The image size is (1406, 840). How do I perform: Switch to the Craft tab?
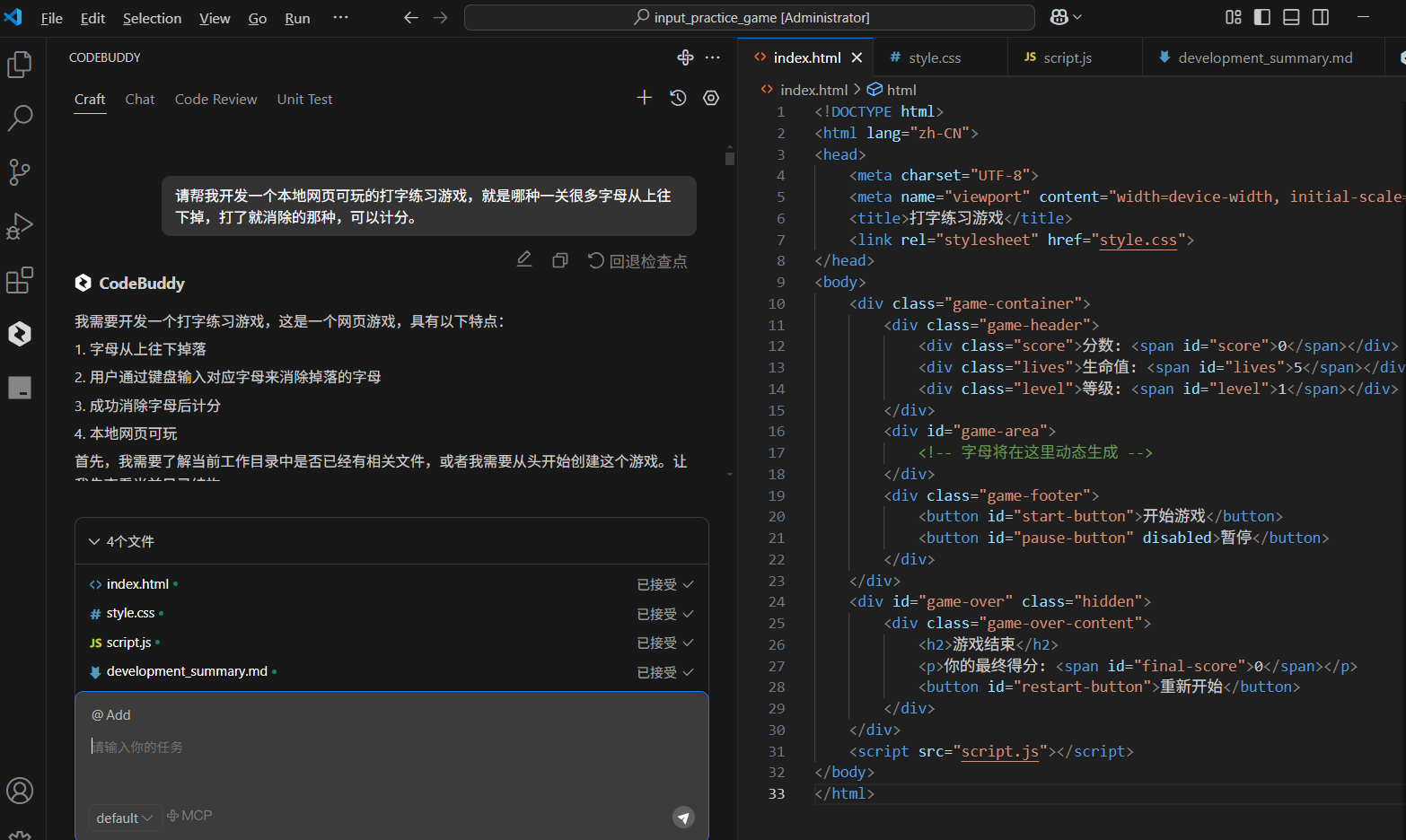[x=90, y=99]
